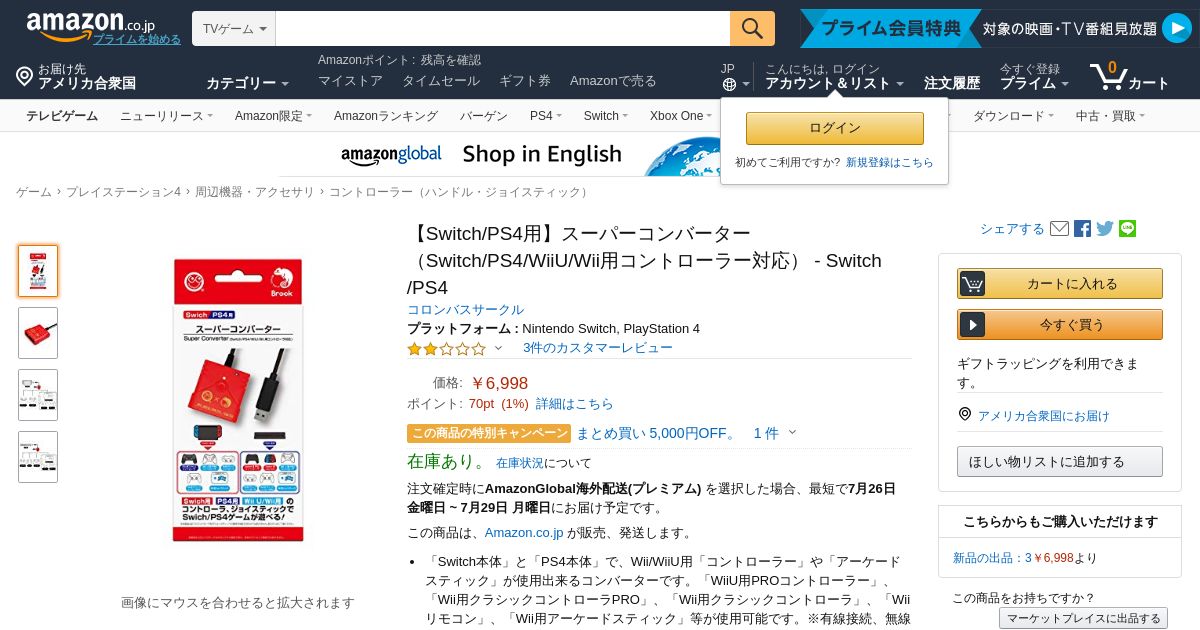The width and height of the screenshot is (1200, 630).
Task: Open the Amazon限定 nav item
Action: click(x=273, y=116)
